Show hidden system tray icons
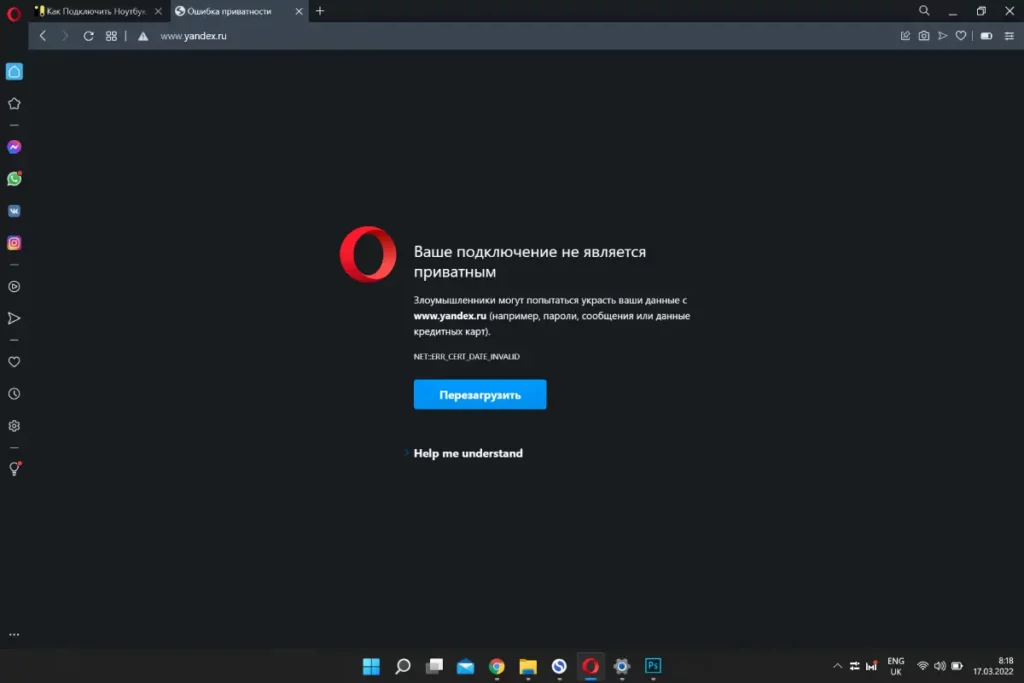The image size is (1024, 683). [838, 666]
